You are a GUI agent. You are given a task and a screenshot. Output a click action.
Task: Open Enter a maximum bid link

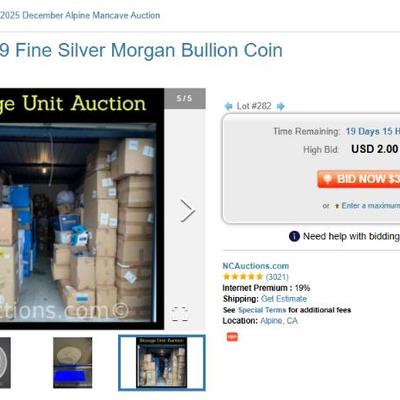tap(371, 206)
